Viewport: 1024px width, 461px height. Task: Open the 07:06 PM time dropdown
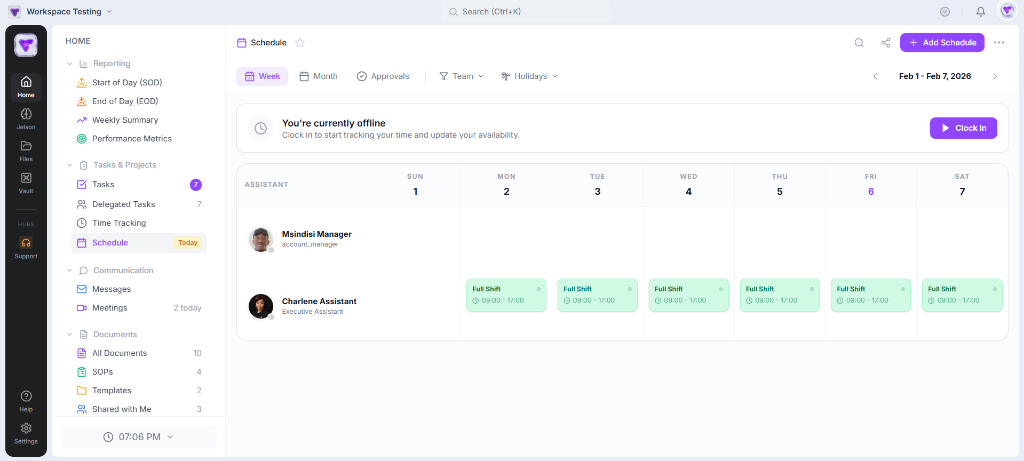[x=138, y=437]
